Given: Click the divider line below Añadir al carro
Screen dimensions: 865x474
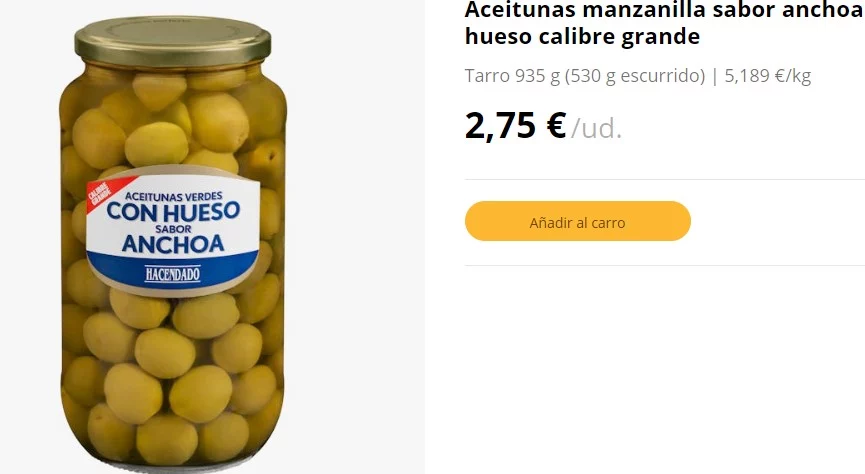Looking at the screenshot, I should tap(665, 265).
